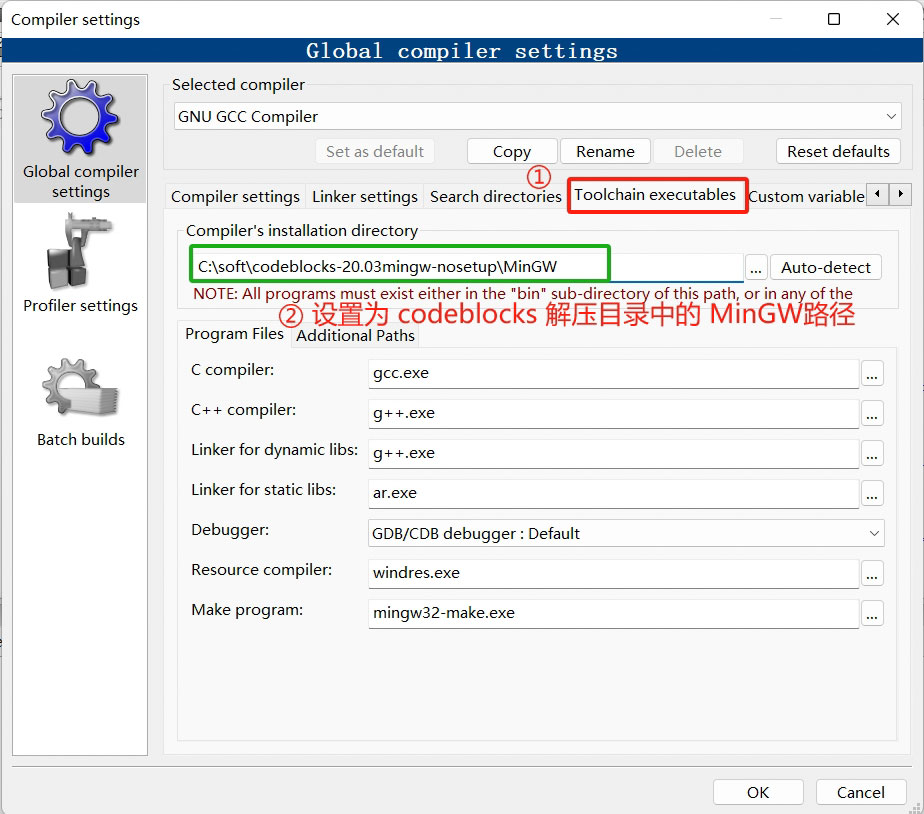Expand the Debugger dropdown list
924x814 pixels.
pos(874,533)
